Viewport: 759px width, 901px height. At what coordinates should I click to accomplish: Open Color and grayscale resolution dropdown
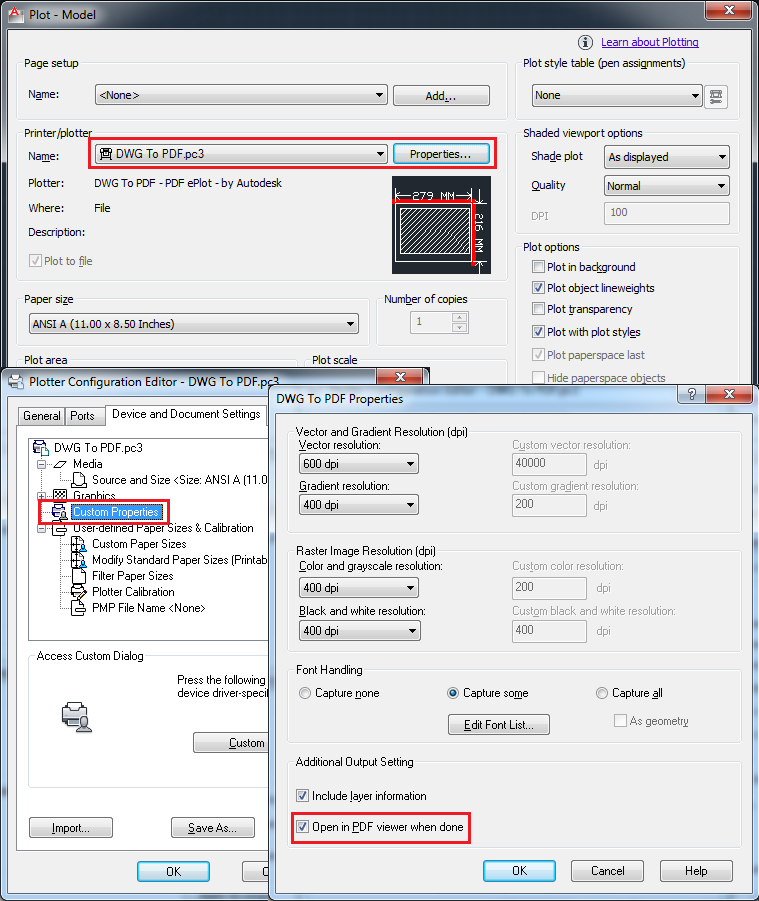(359, 588)
